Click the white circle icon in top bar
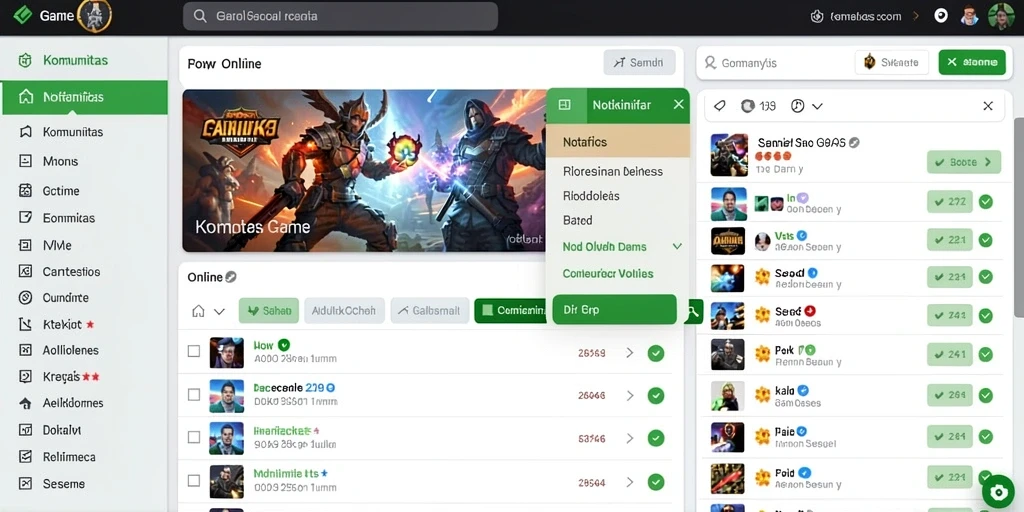 [x=941, y=16]
